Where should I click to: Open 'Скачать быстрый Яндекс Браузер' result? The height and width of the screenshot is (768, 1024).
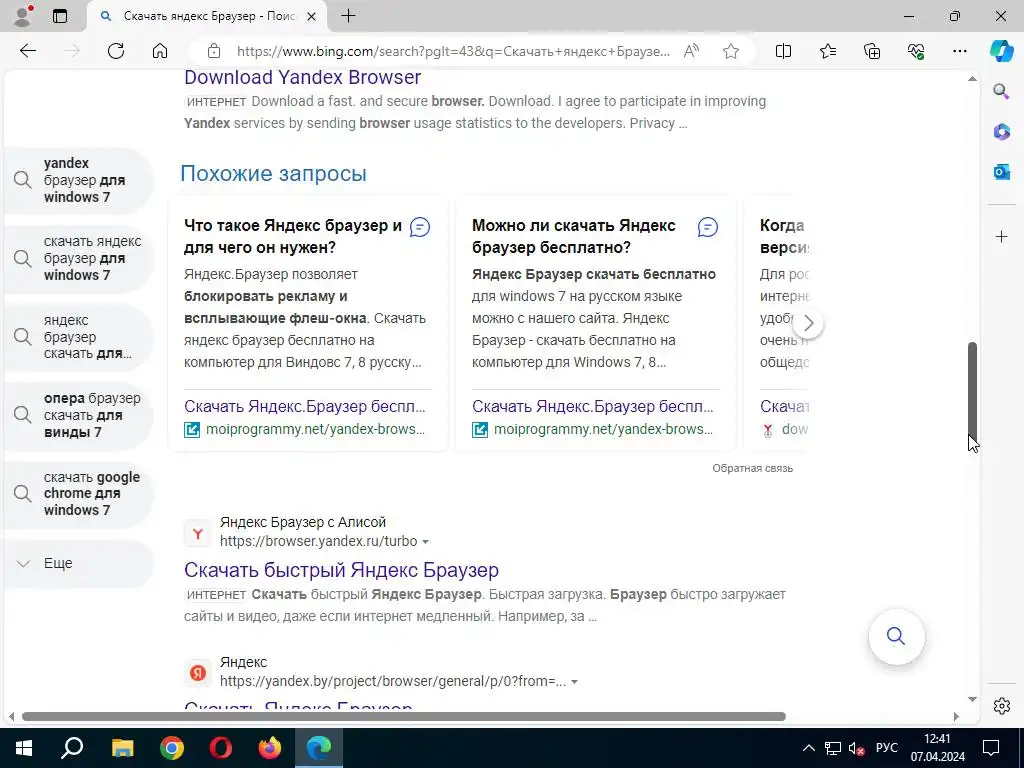click(x=341, y=569)
